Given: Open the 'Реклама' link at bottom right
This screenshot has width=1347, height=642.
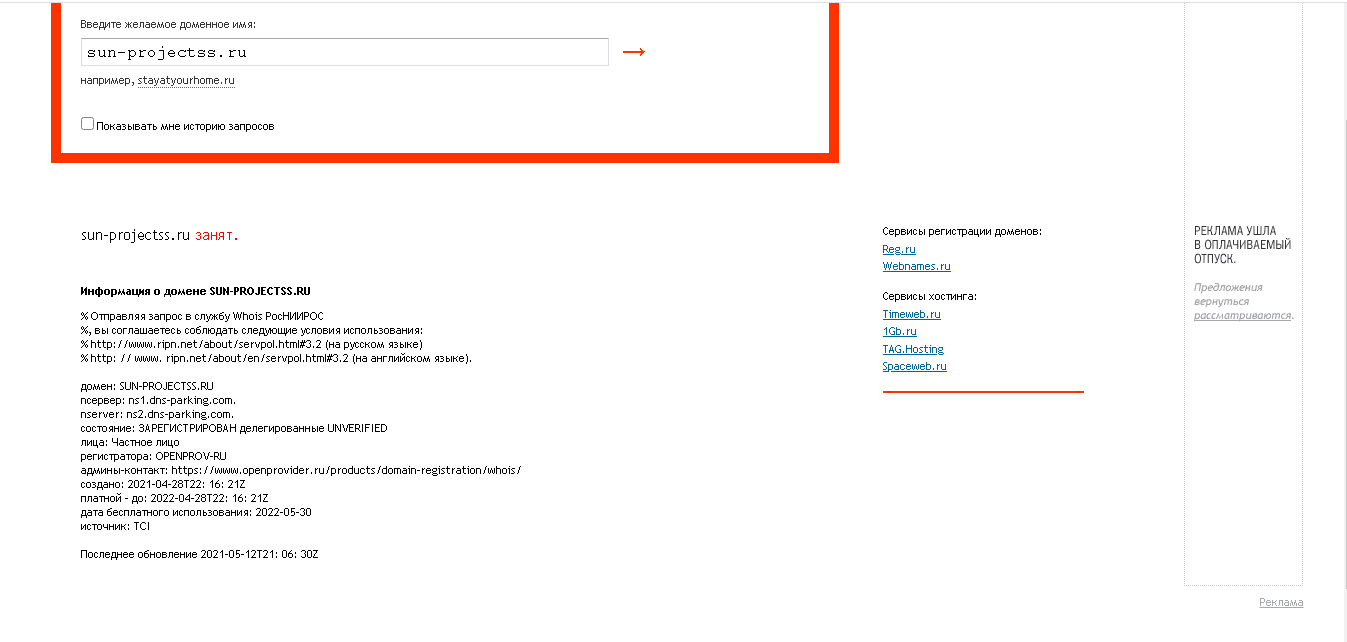Looking at the screenshot, I should [1281, 602].
